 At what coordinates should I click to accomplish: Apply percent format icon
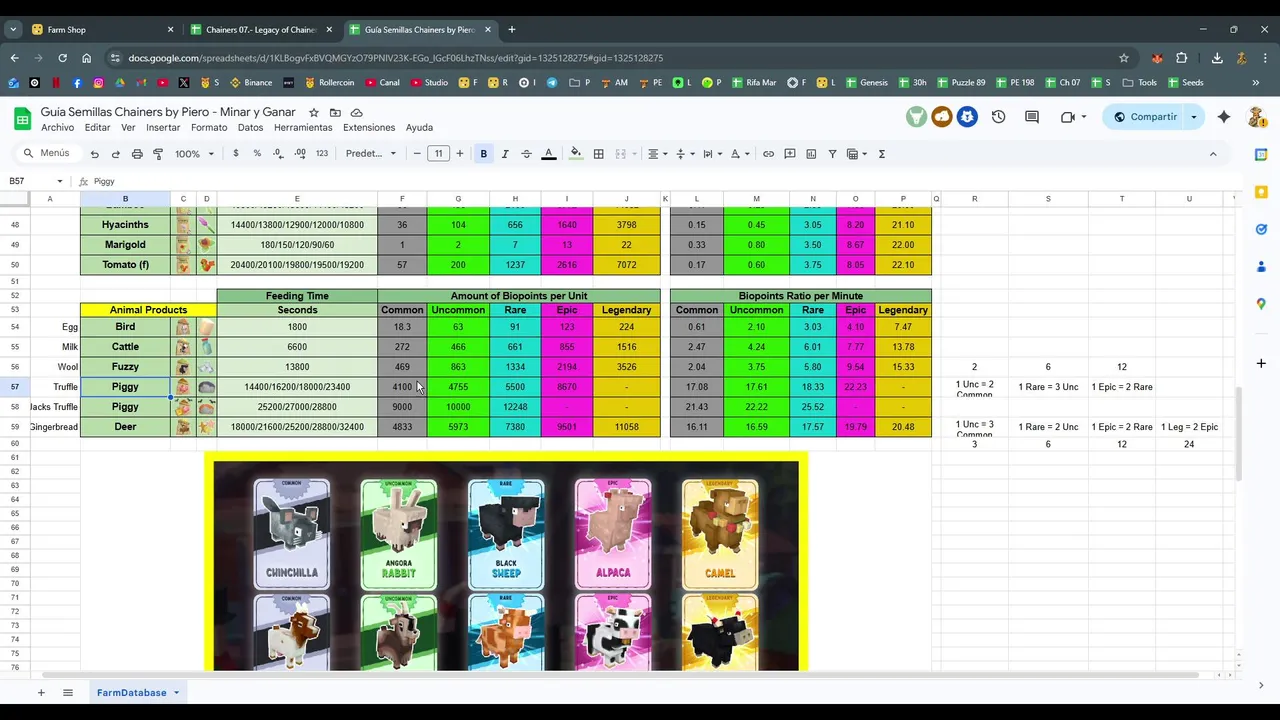coord(257,154)
